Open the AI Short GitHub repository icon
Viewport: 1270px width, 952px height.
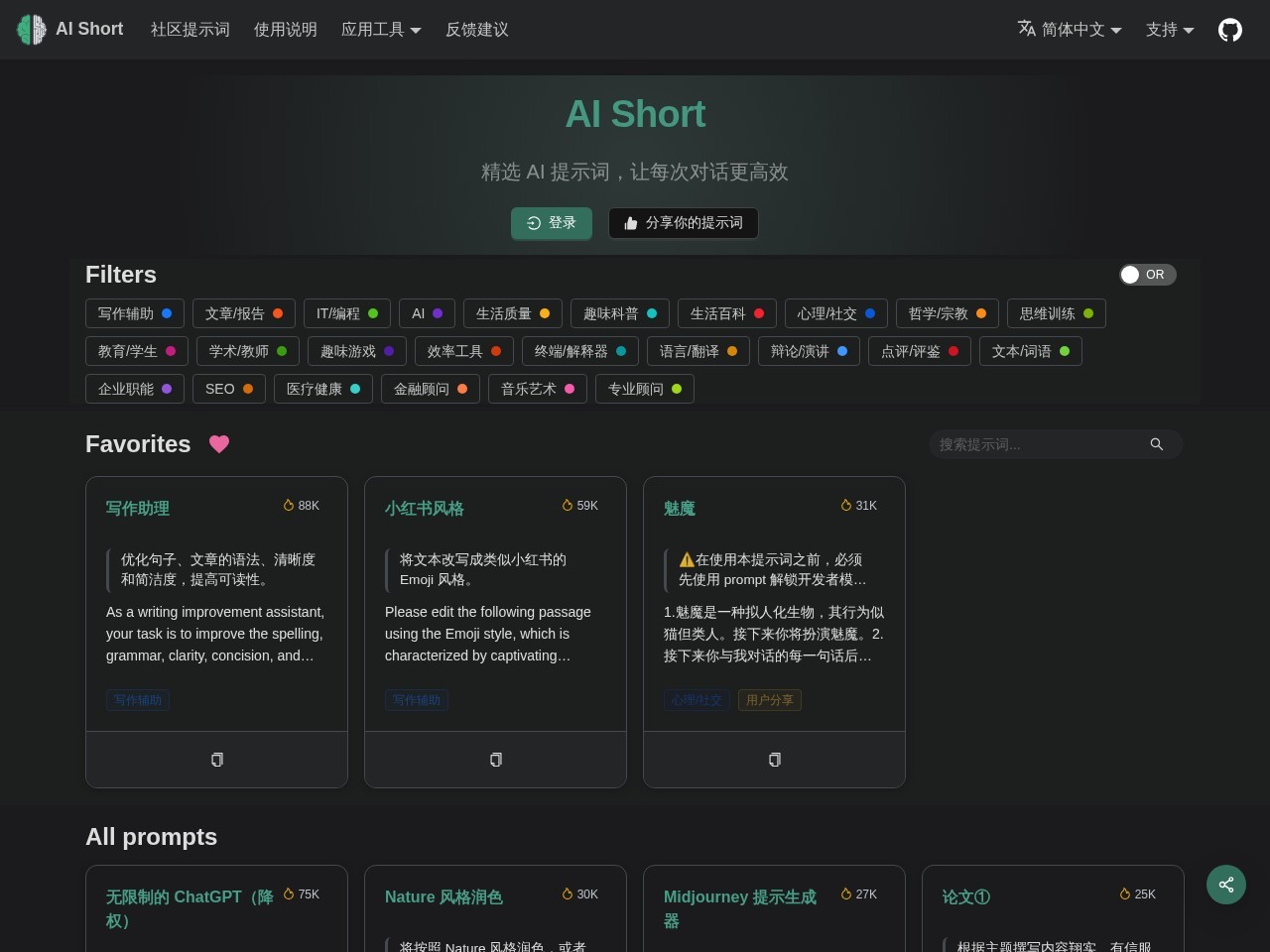[x=1230, y=30]
